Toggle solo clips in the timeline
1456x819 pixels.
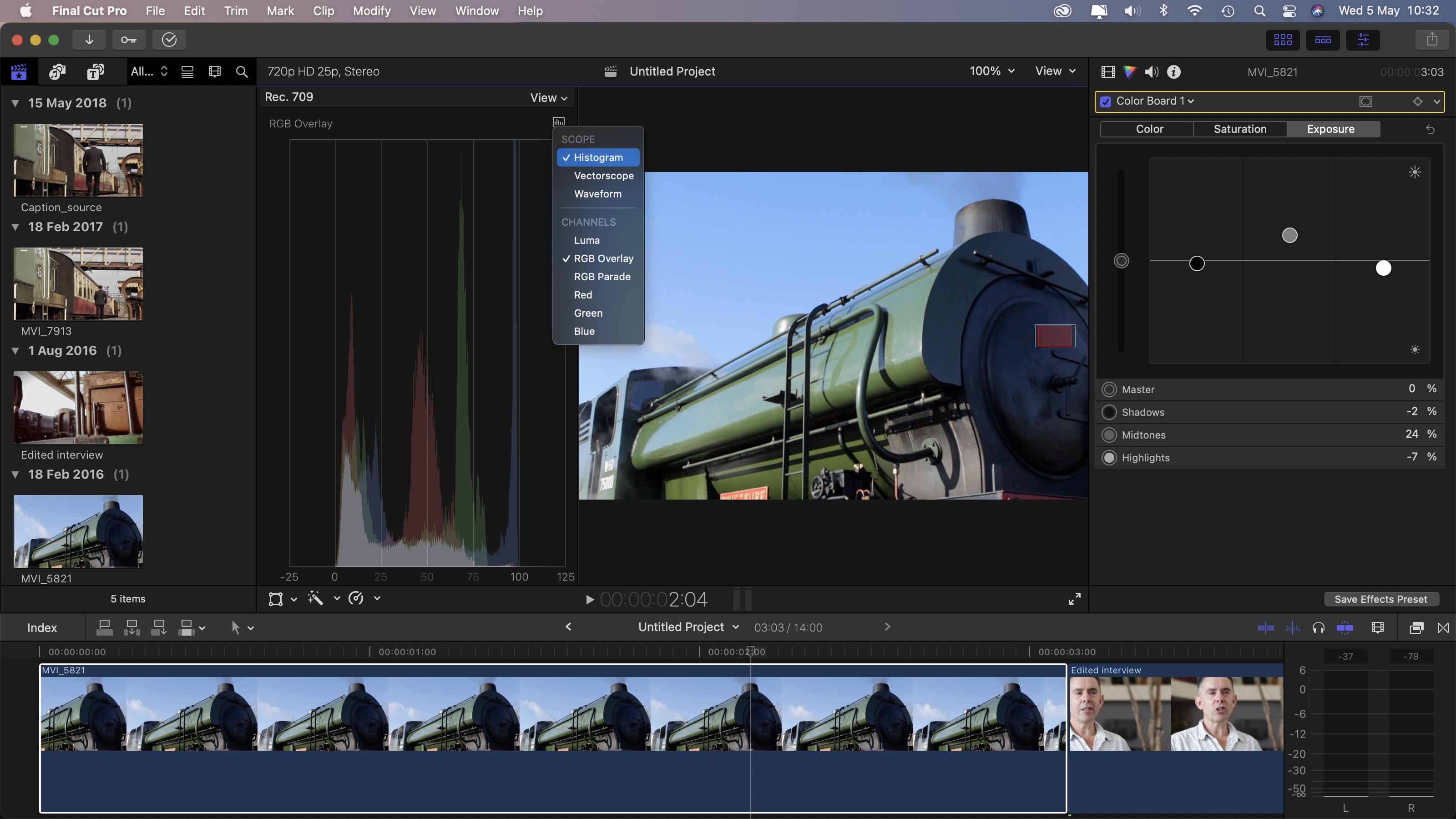[1319, 627]
